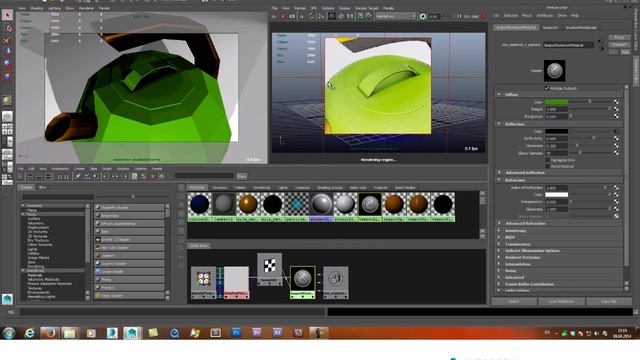Open Firefox from the Windows taskbar

[50, 333]
